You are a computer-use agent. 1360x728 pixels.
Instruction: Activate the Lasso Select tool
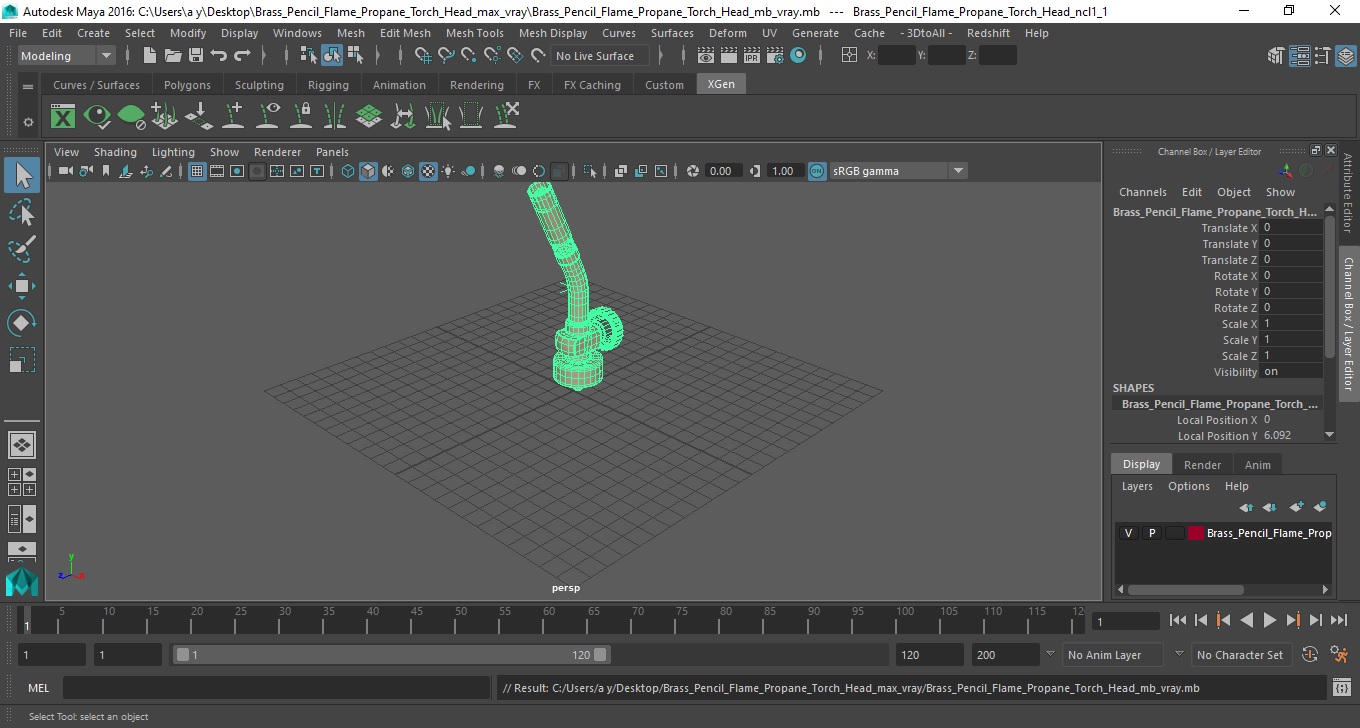pyautogui.click(x=22, y=212)
